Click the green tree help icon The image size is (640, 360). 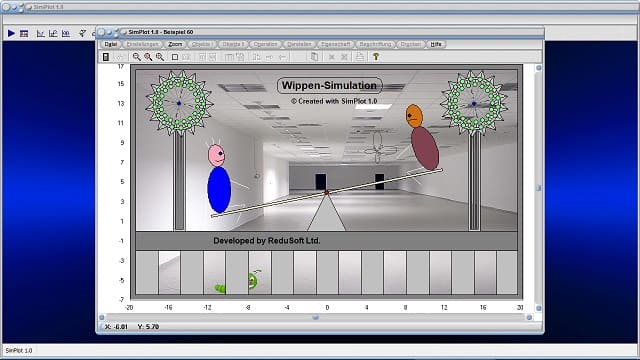click(376, 57)
